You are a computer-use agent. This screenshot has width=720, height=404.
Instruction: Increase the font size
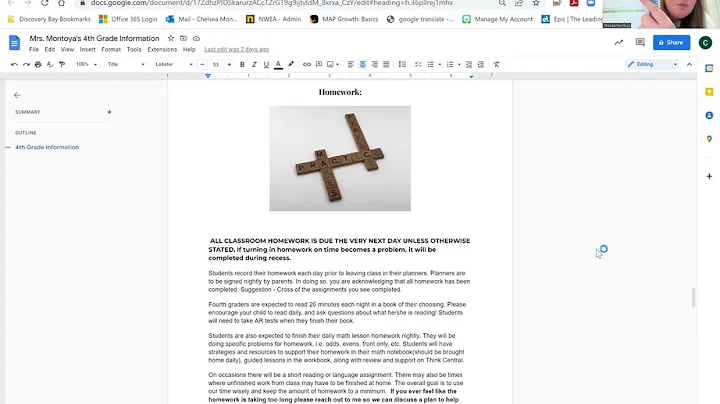(229, 64)
